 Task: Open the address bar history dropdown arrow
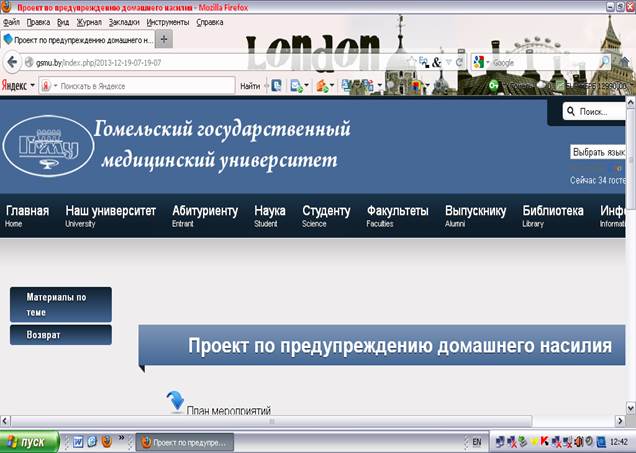pos(448,62)
